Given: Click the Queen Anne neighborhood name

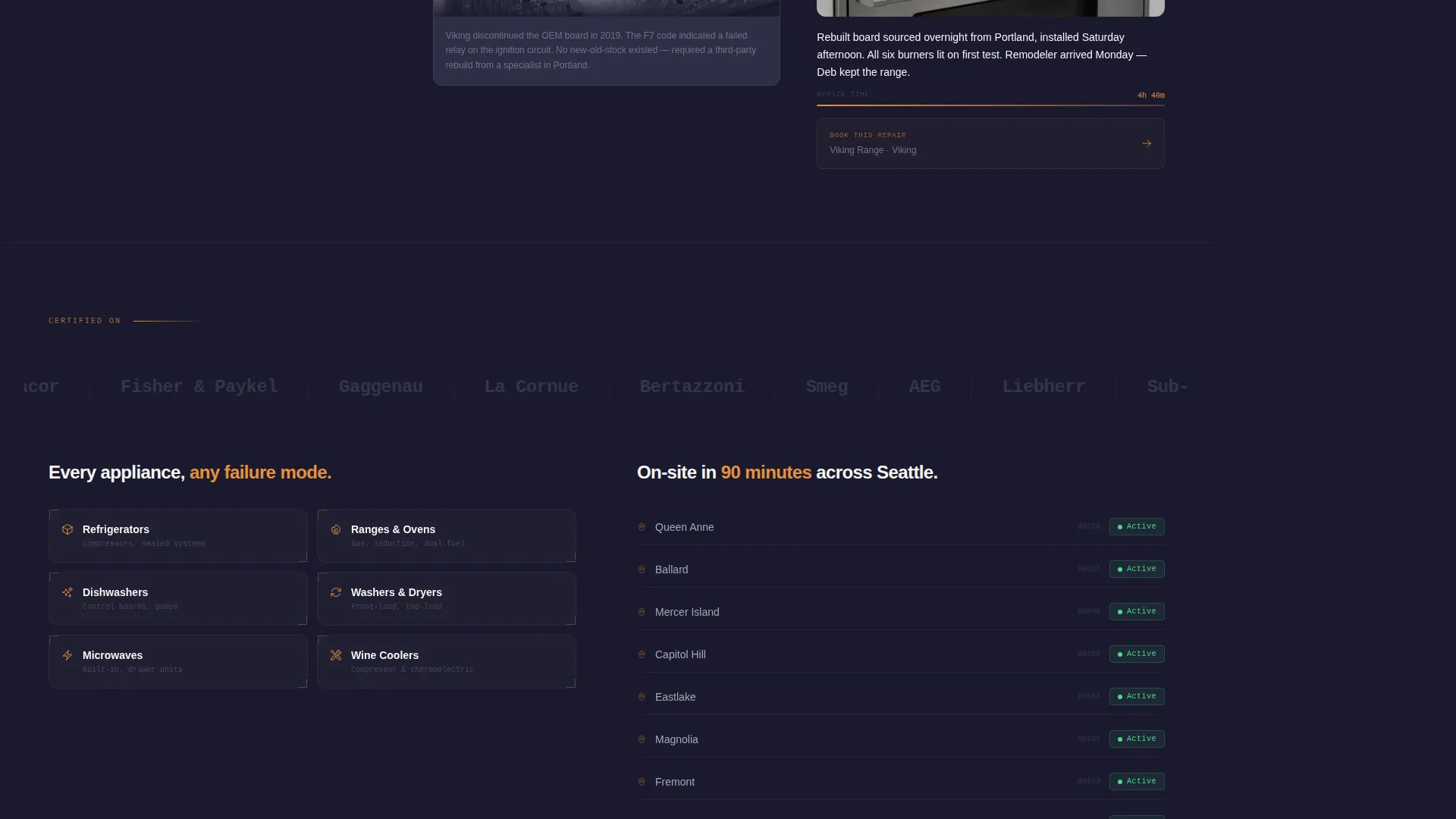Looking at the screenshot, I should click(684, 527).
